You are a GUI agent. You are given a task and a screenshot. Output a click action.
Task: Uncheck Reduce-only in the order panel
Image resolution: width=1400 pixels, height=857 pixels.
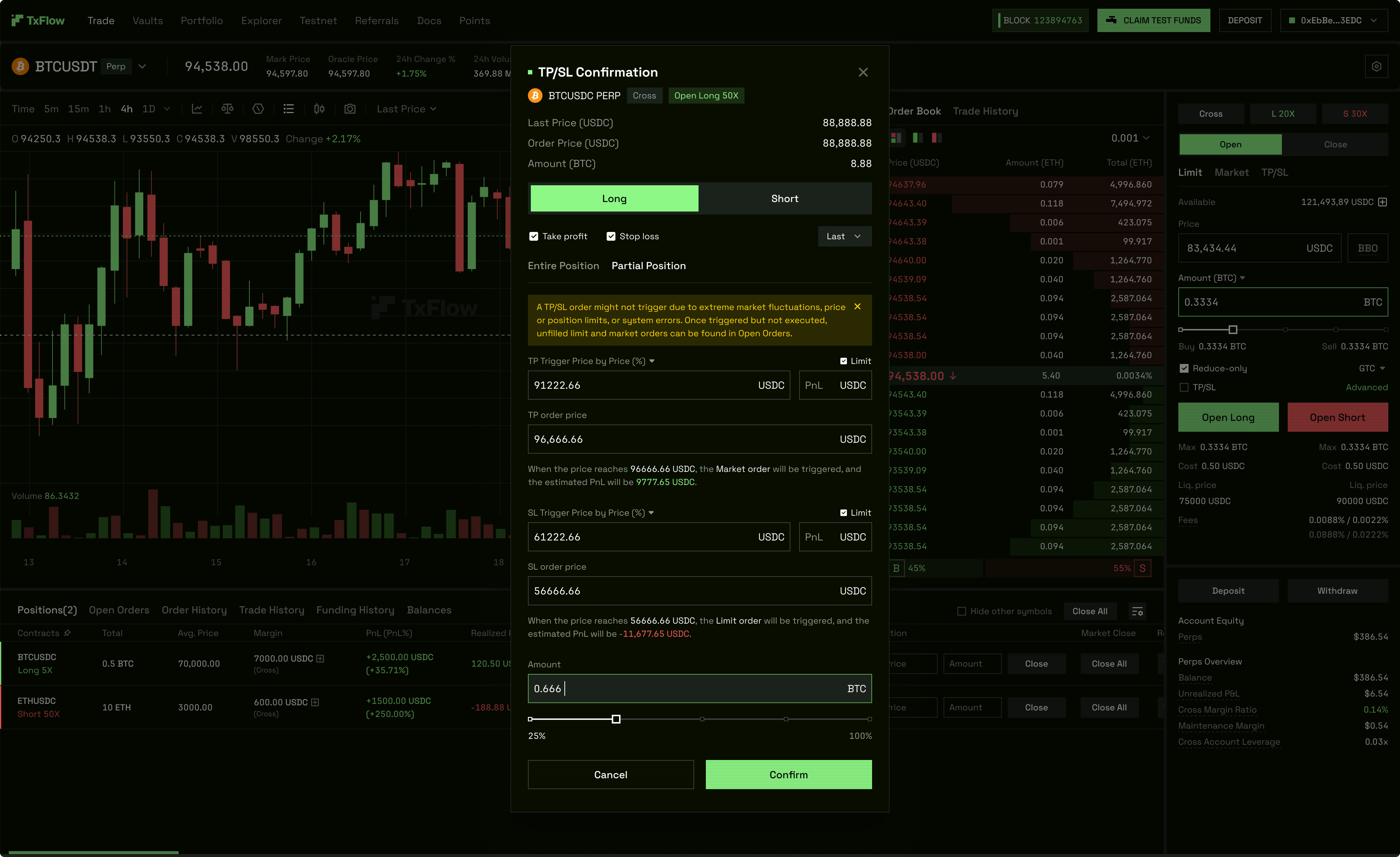coord(1185,368)
